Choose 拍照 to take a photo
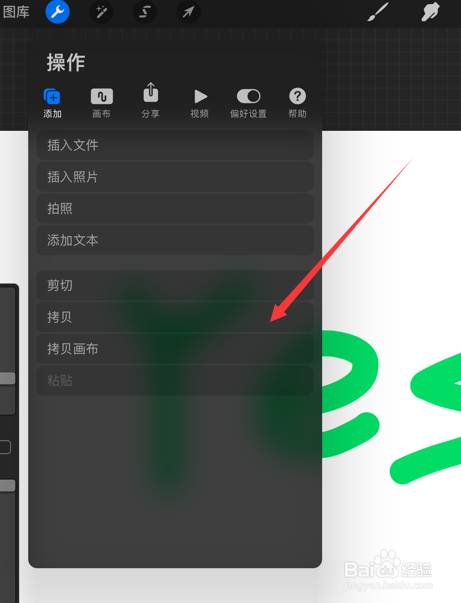 click(x=175, y=208)
